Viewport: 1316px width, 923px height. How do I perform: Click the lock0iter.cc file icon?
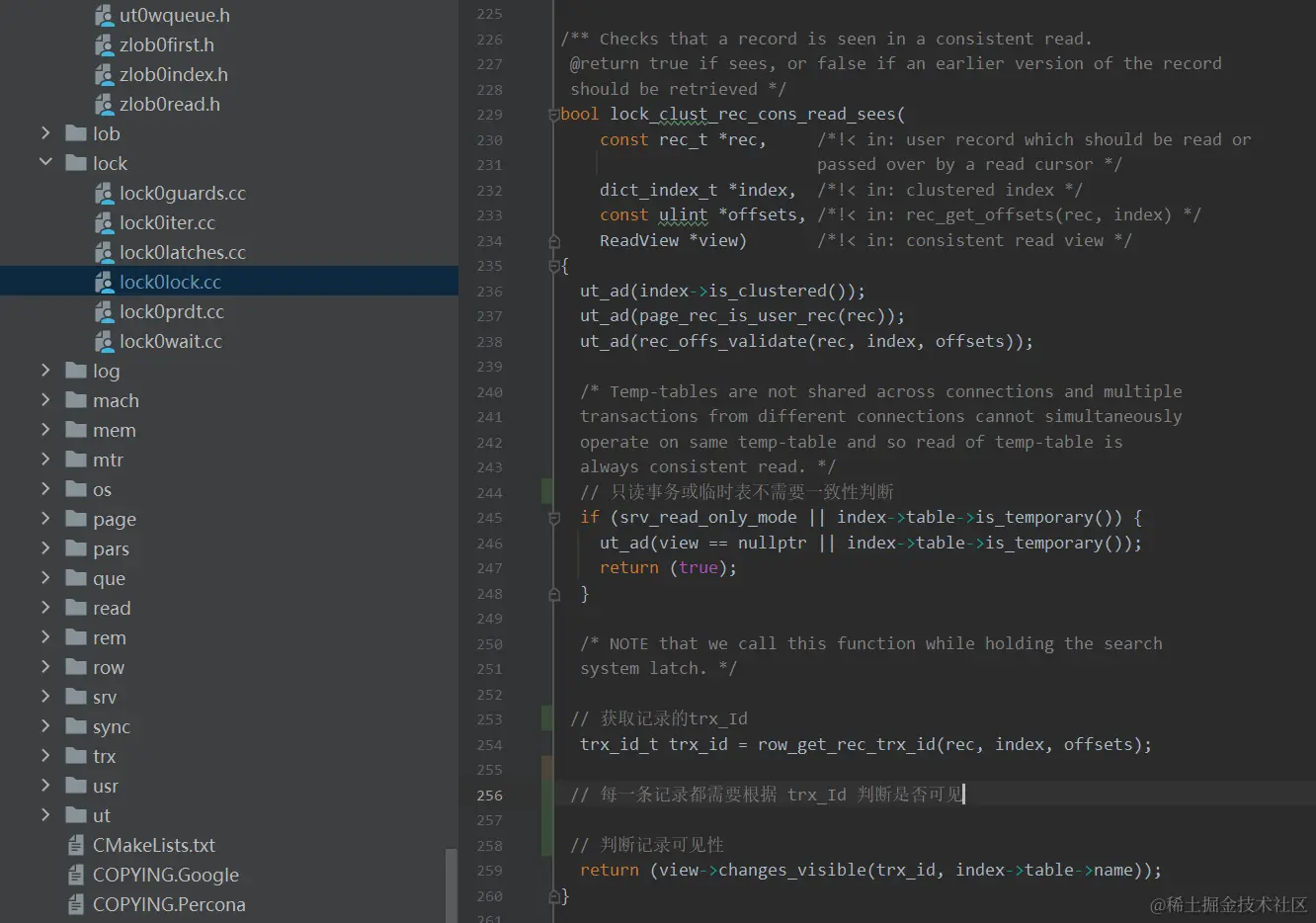point(104,222)
